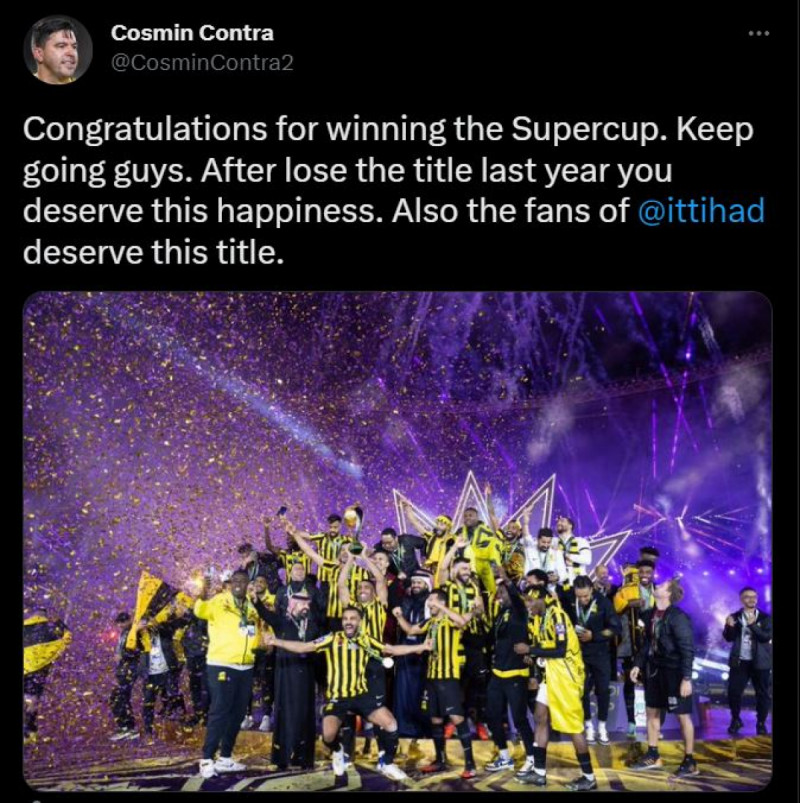The height and width of the screenshot is (803, 800).
Task: Click Cosmin Contra's profile avatar
Action: point(58,50)
